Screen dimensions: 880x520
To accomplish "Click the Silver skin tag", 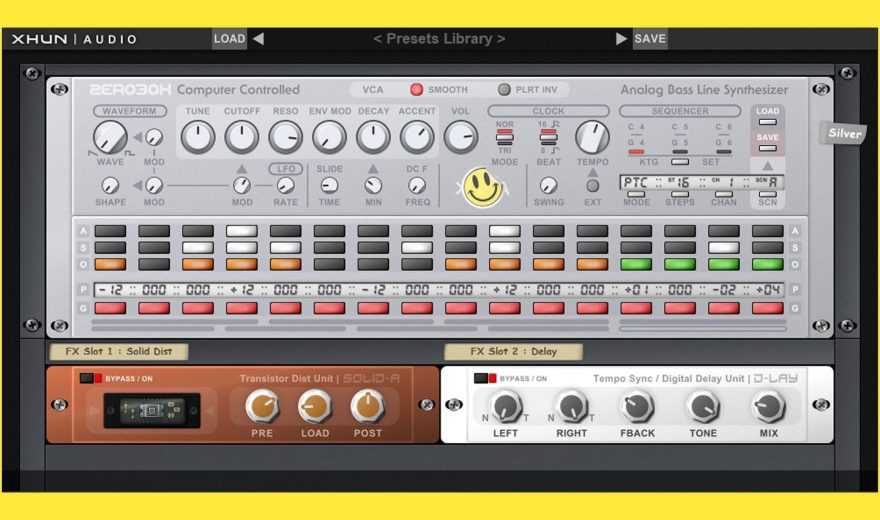I will click(843, 133).
